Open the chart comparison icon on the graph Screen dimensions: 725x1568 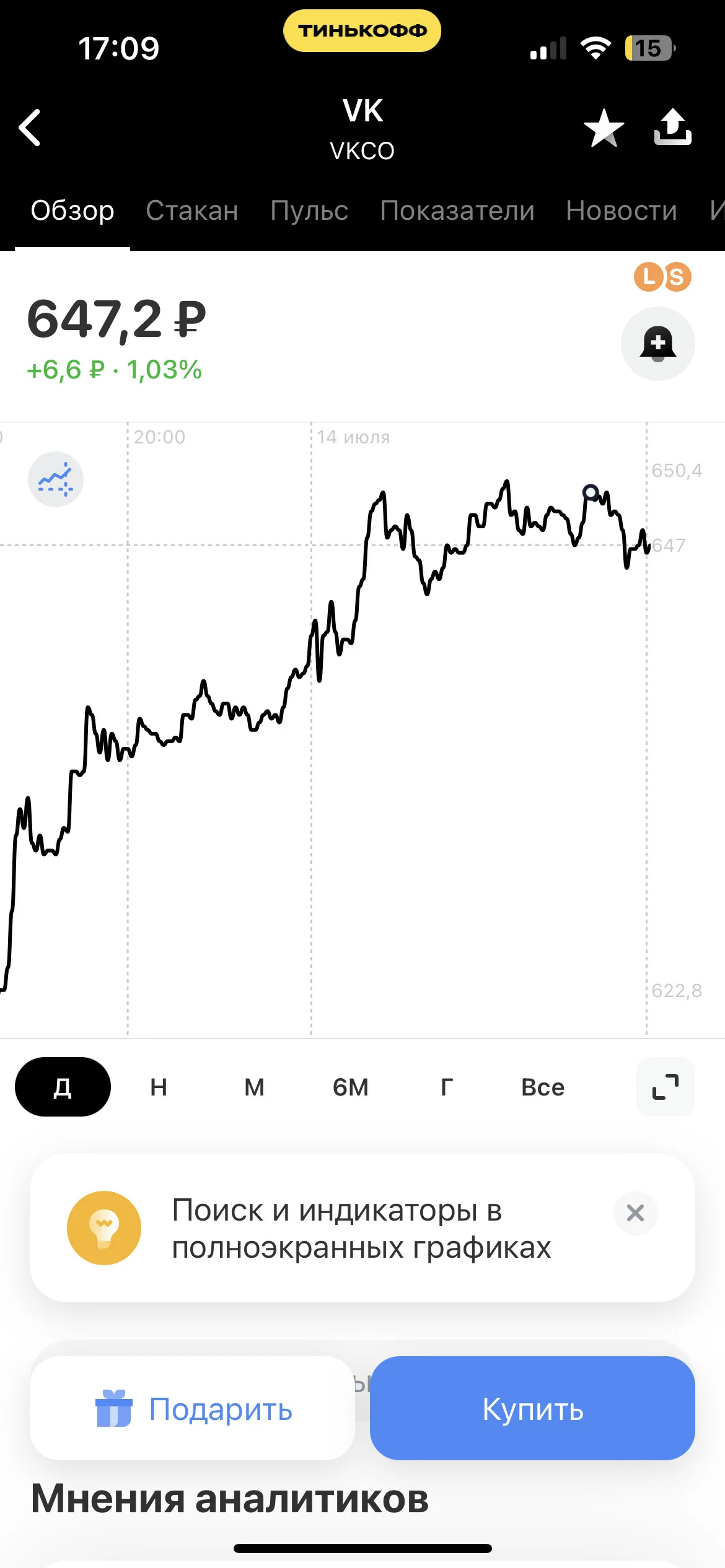tap(56, 479)
